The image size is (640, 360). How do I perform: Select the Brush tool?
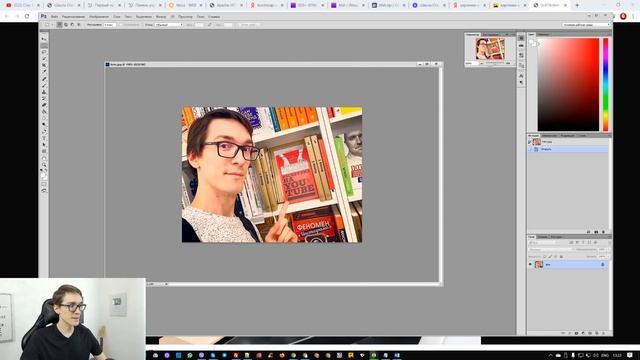point(44,85)
